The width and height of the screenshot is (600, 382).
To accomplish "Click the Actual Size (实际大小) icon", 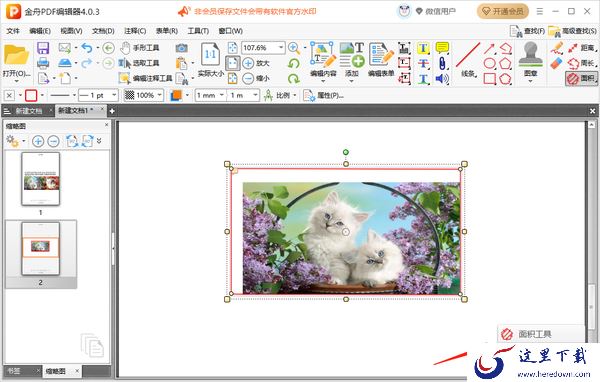I will pyautogui.click(x=210, y=60).
